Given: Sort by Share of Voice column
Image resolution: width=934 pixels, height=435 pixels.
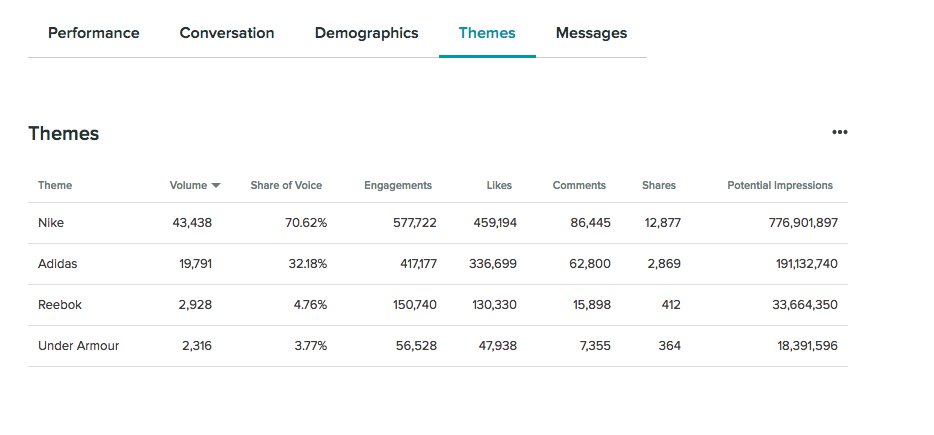Looking at the screenshot, I should [x=286, y=186].
